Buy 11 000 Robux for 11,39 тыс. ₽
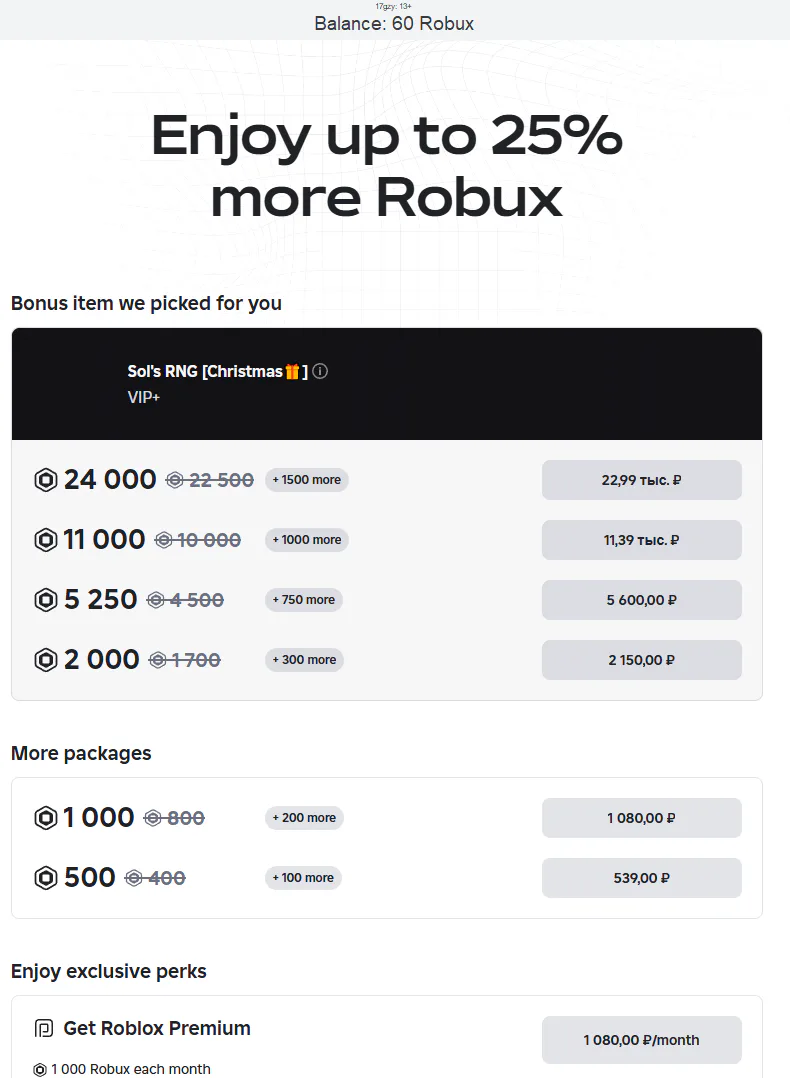Screen dimensions: 790x1078 (641, 540)
